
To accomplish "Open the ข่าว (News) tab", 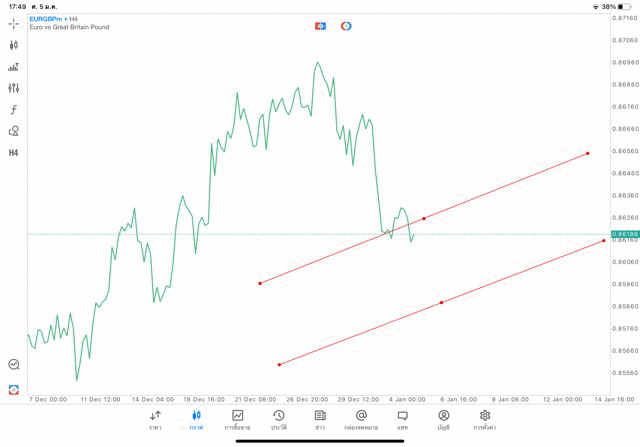I will pos(320,420).
